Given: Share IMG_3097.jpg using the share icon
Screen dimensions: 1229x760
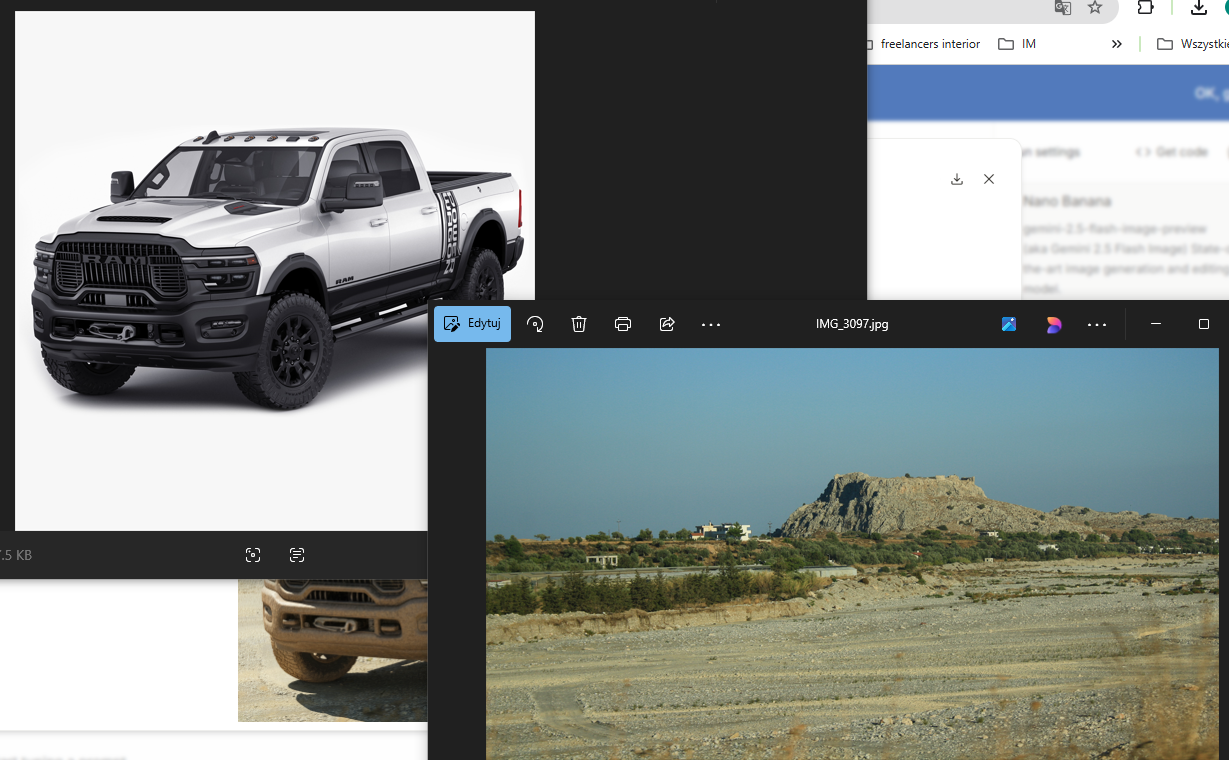Looking at the screenshot, I should click(x=667, y=324).
